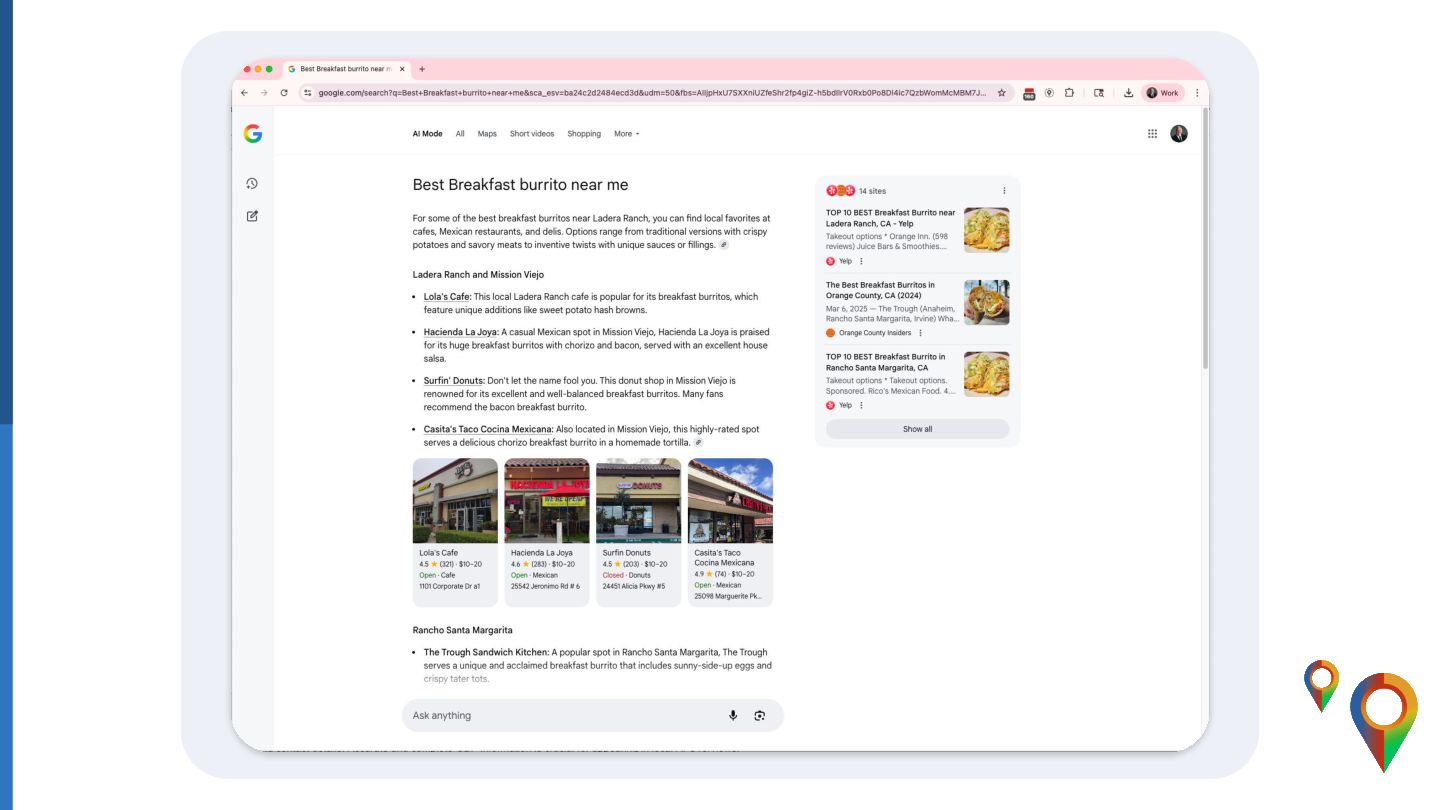The image size is (1440, 810).
Task: Click the Google logo in sidebar
Action: [x=253, y=134]
